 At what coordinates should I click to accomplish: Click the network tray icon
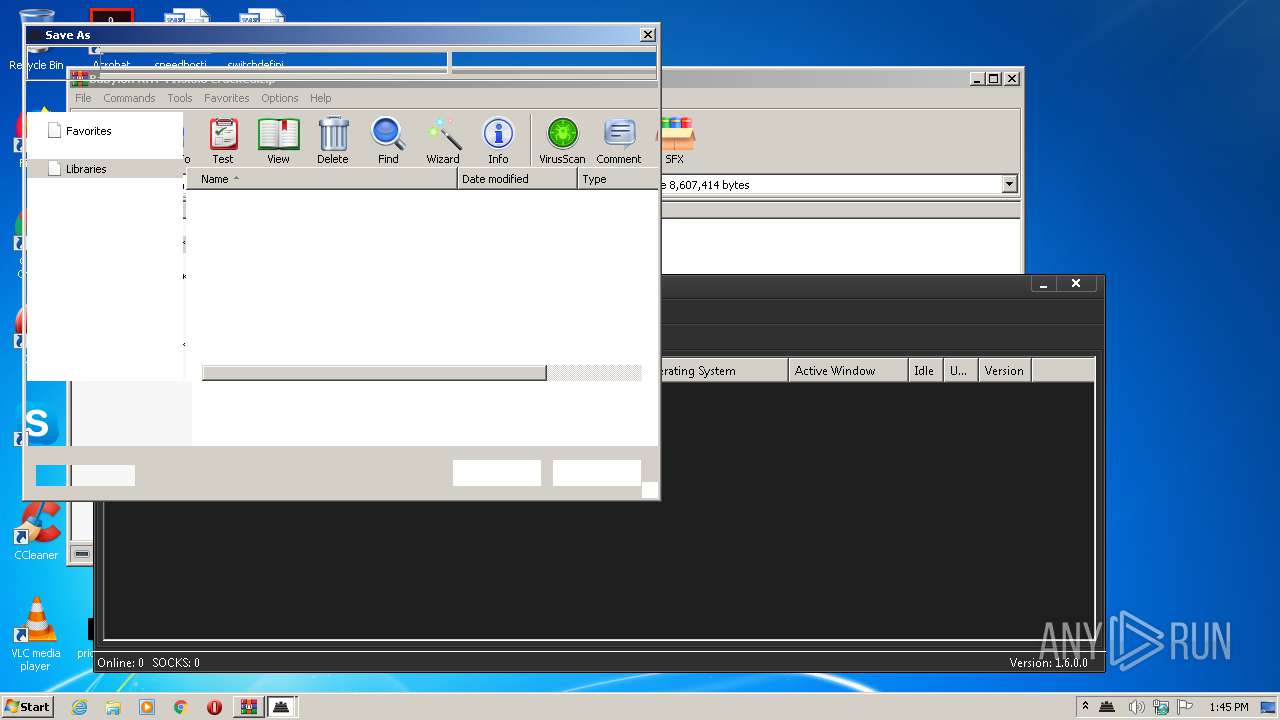(x=1161, y=707)
